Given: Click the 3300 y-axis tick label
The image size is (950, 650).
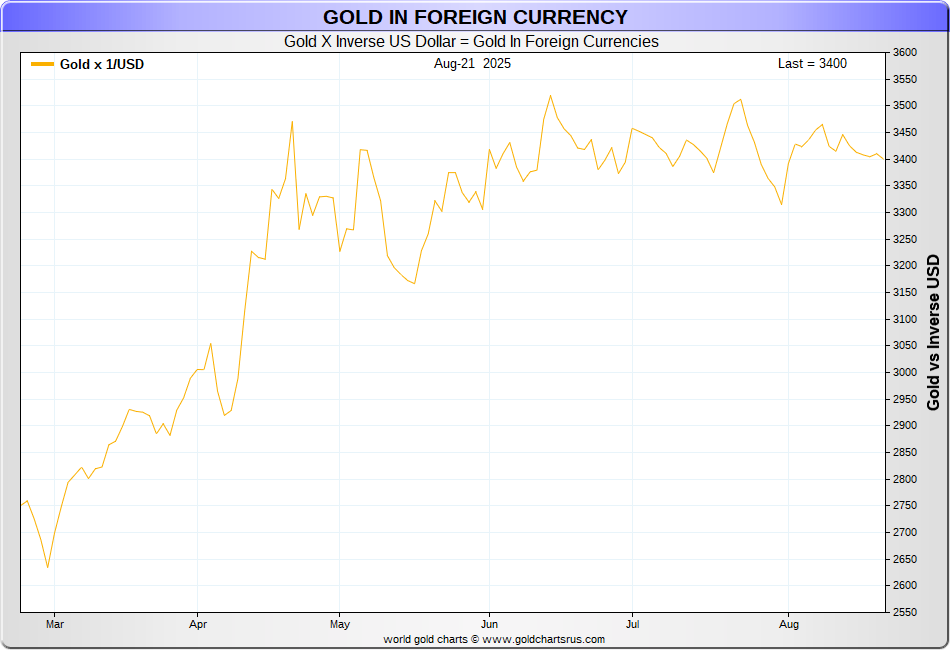Looking at the screenshot, I should click(905, 213).
